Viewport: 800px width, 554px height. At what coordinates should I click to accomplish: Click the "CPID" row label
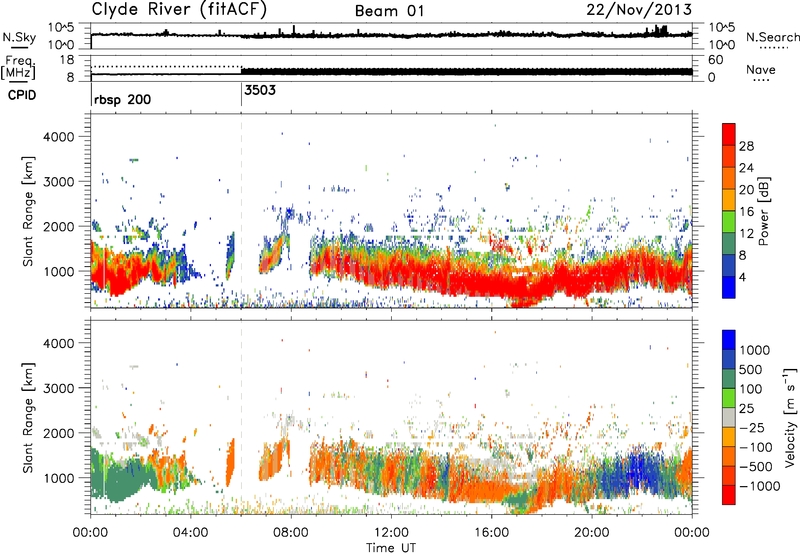22,95
